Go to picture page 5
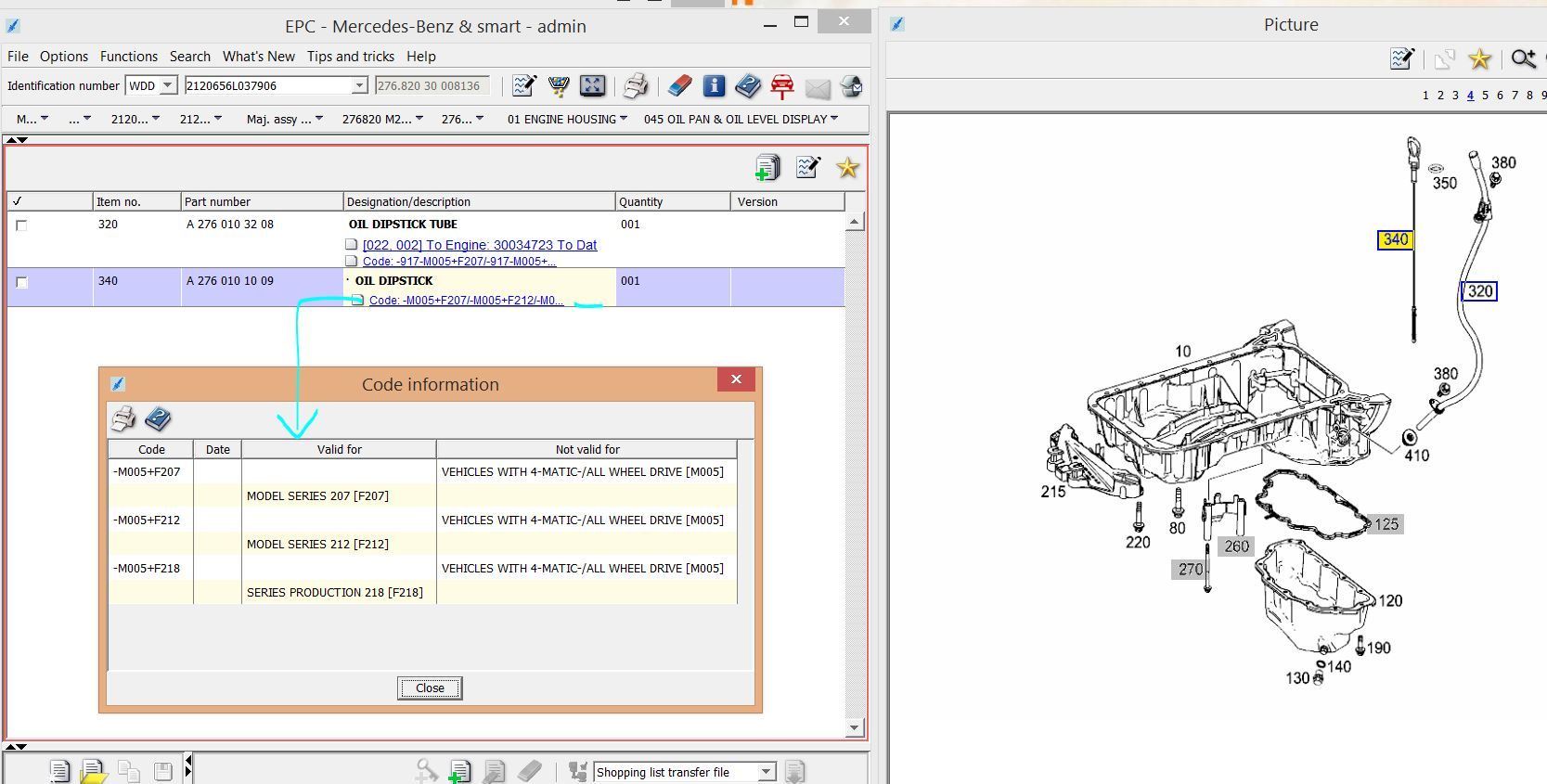1547x784 pixels. click(1485, 96)
